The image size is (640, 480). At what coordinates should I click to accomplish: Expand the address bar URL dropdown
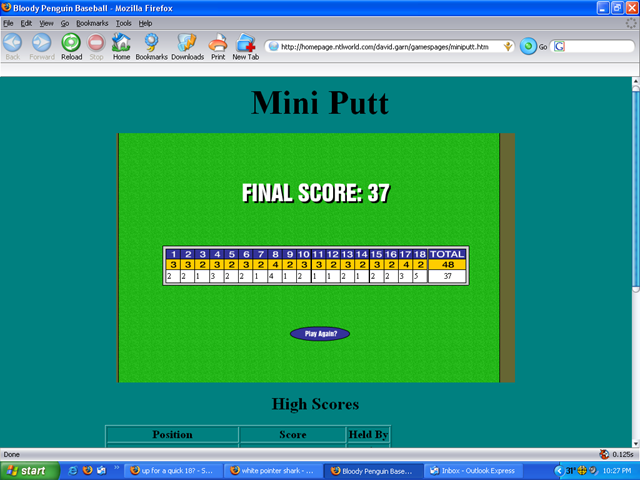coord(508,46)
